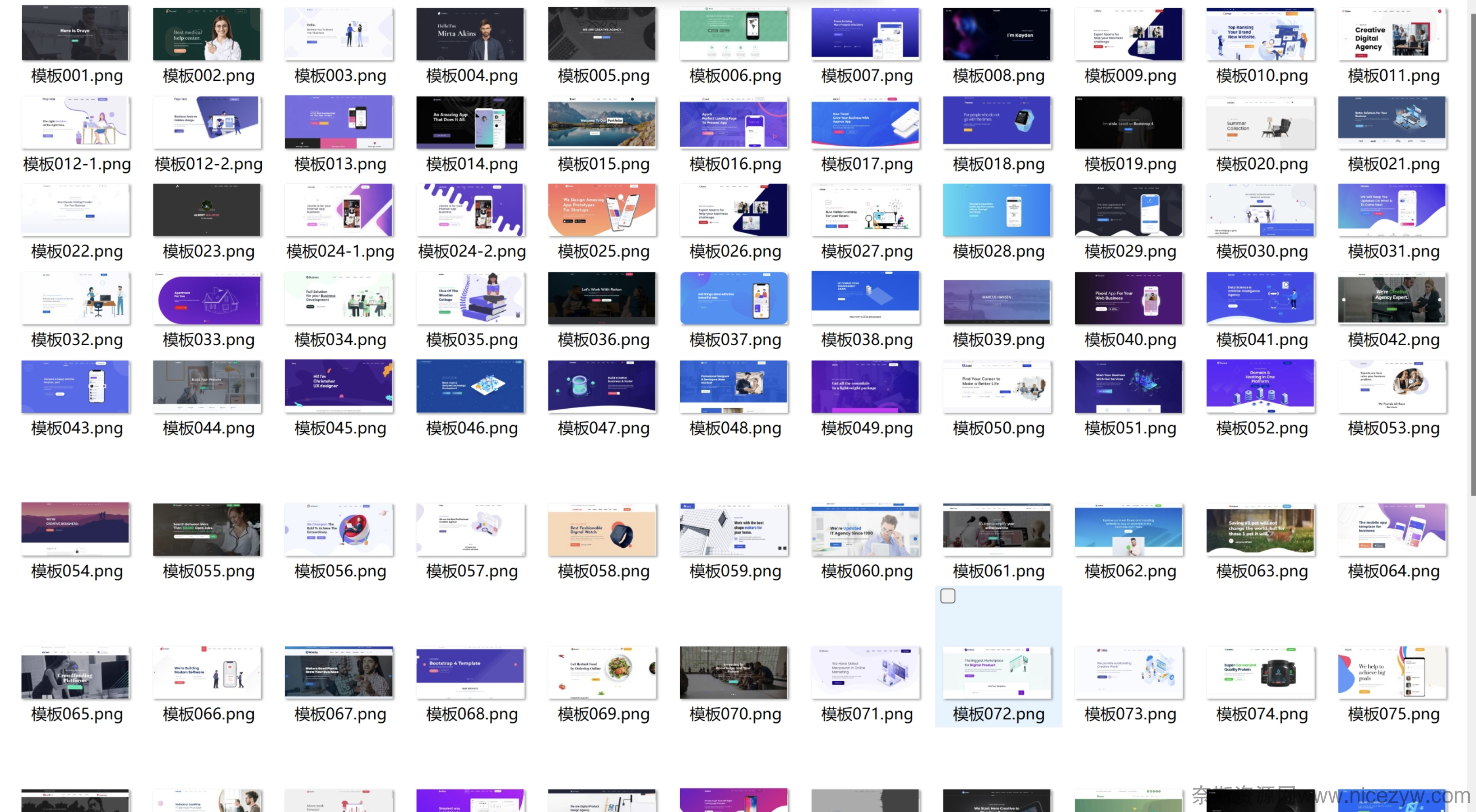This screenshot has height=812, width=1476.
Task: Click the file name 模板028.png
Action: point(998,251)
